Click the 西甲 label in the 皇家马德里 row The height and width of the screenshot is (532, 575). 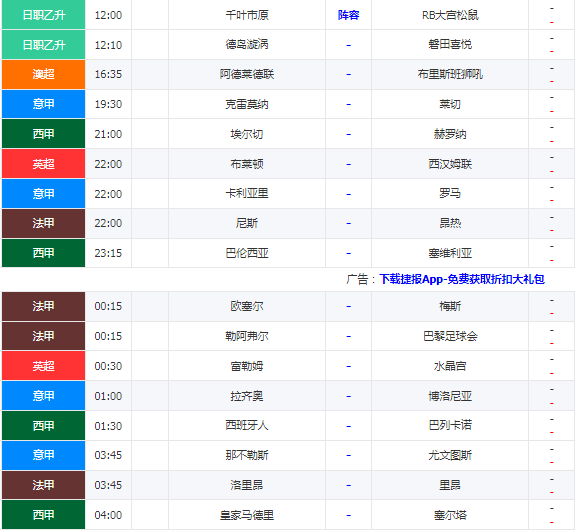click(x=43, y=515)
